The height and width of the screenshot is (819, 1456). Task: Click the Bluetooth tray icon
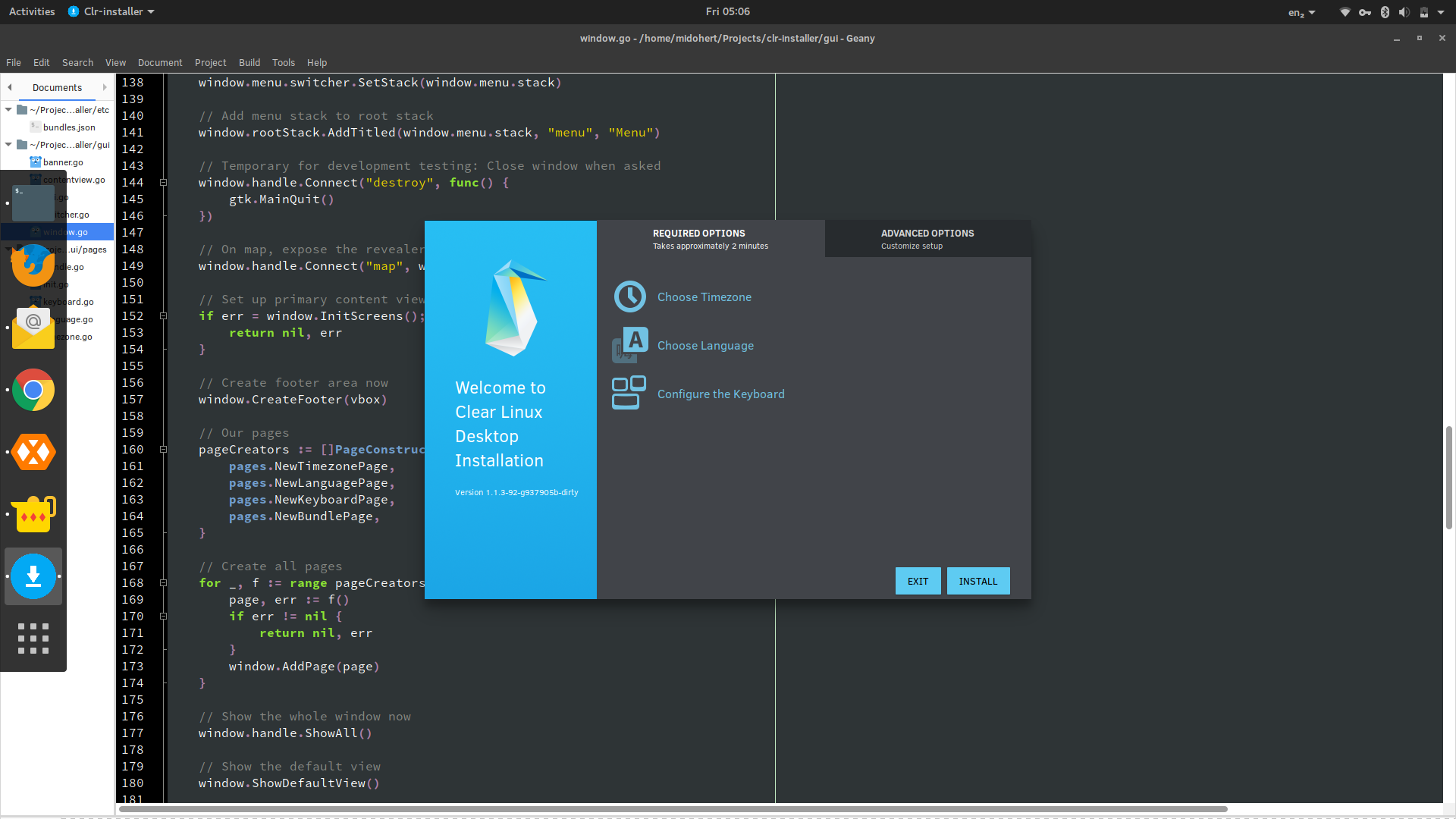point(1385,12)
